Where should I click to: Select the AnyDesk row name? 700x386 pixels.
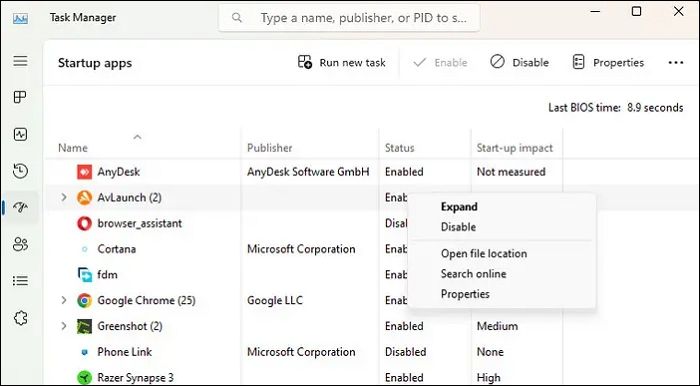tap(118, 172)
